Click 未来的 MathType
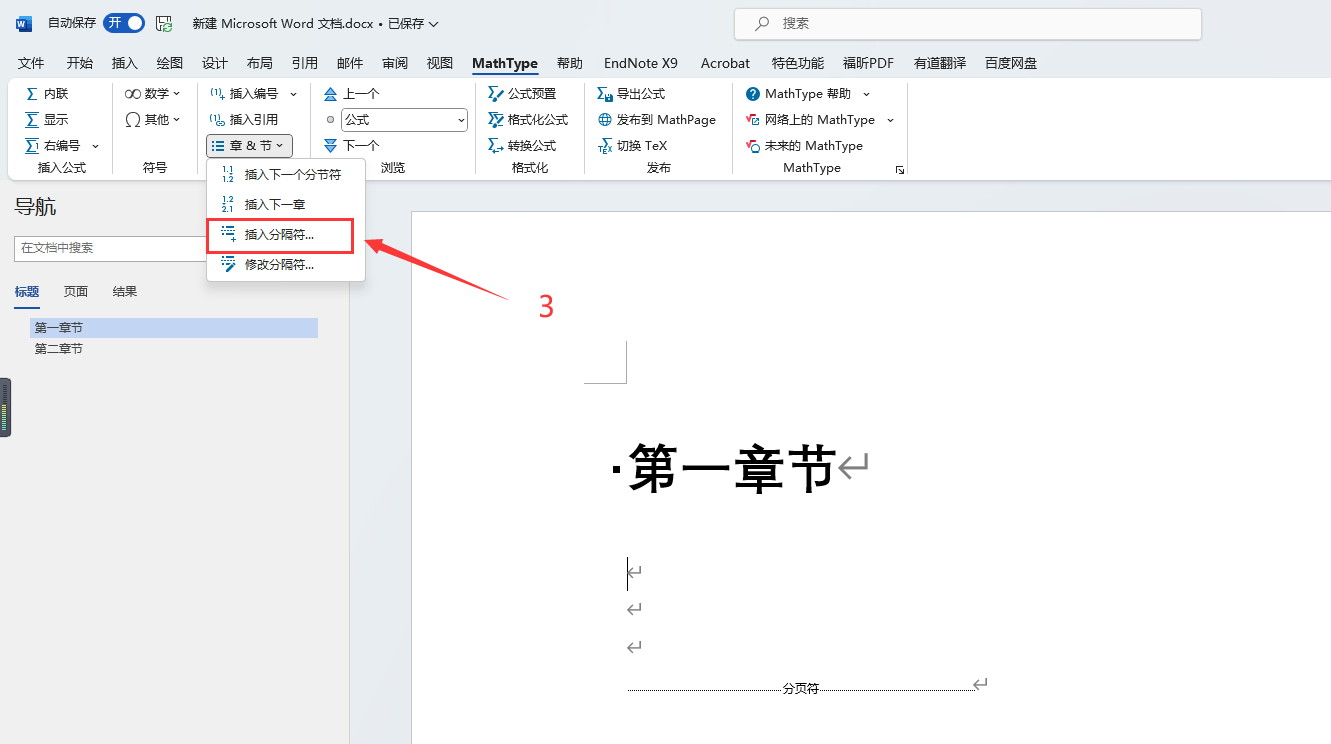 [x=805, y=145]
